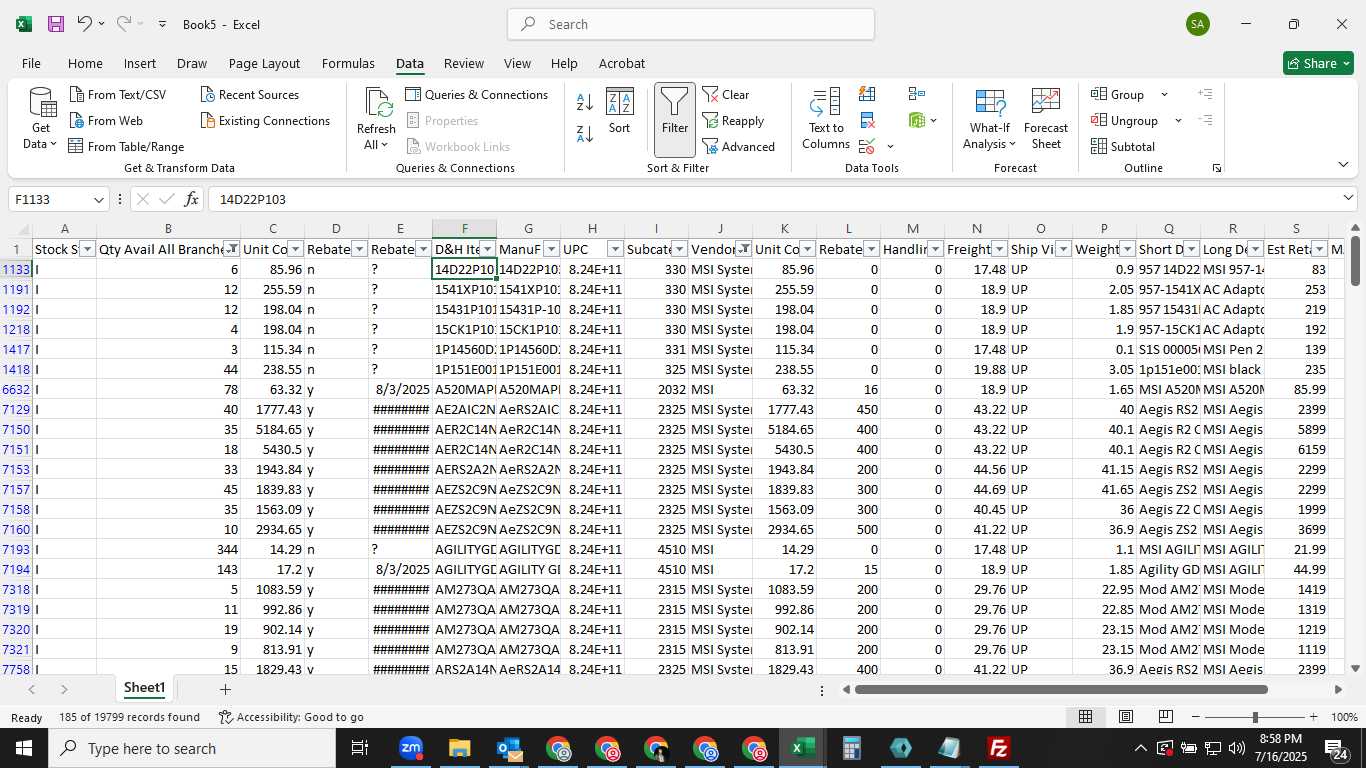Switch to Page Break Preview in status bar
The image size is (1366, 768).
[1165, 717]
